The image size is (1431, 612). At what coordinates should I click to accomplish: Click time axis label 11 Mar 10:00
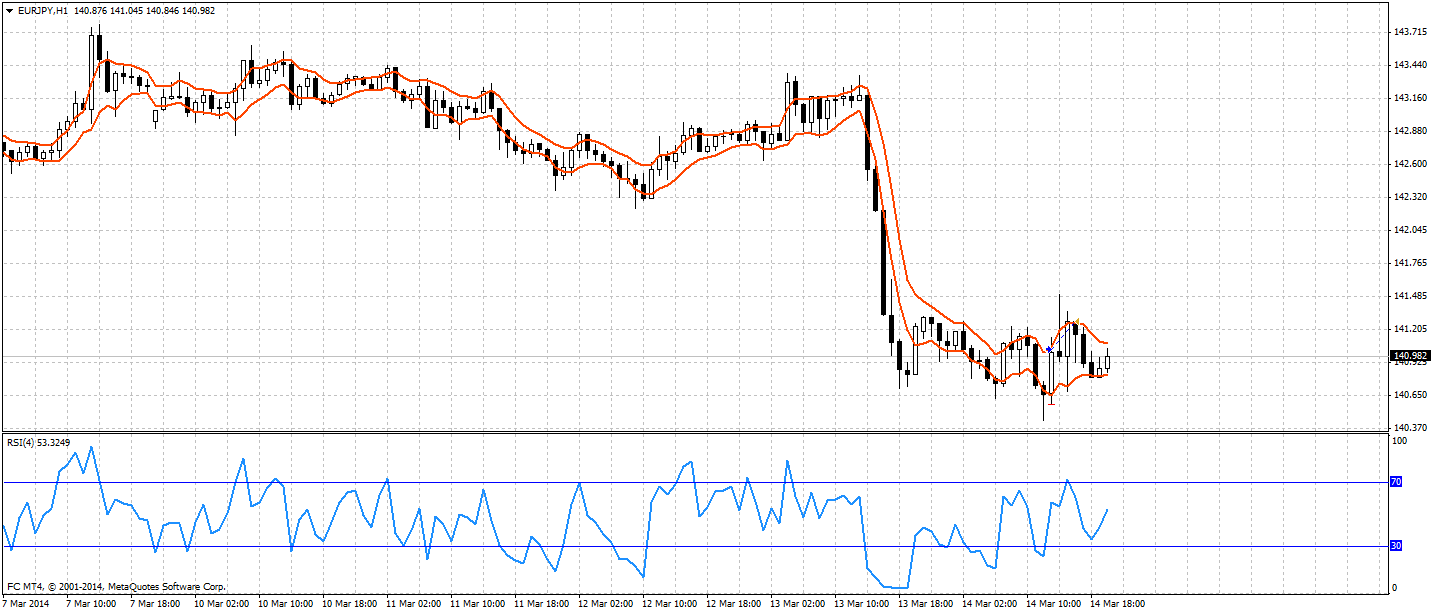click(477, 604)
